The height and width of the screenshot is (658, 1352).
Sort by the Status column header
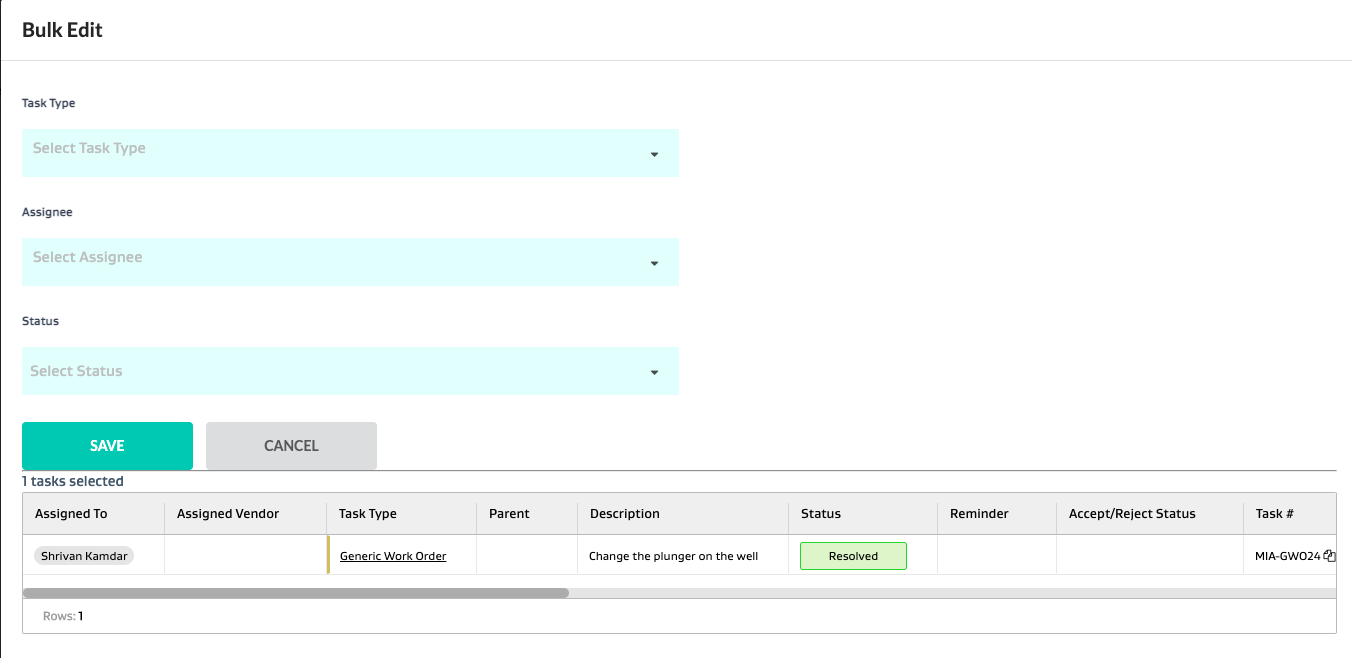pyautogui.click(x=821, y=513)
